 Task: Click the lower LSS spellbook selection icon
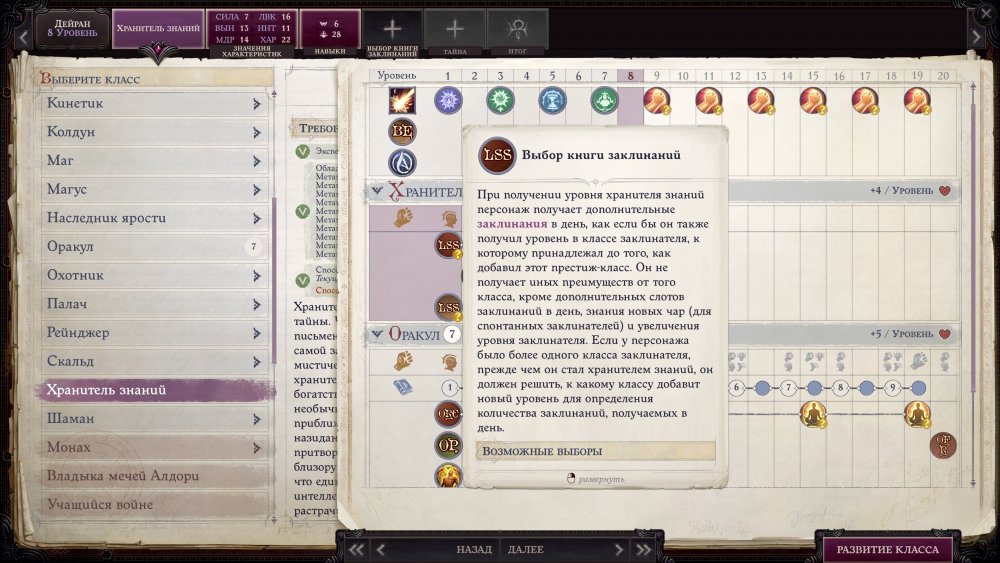[x=448, y=307]
